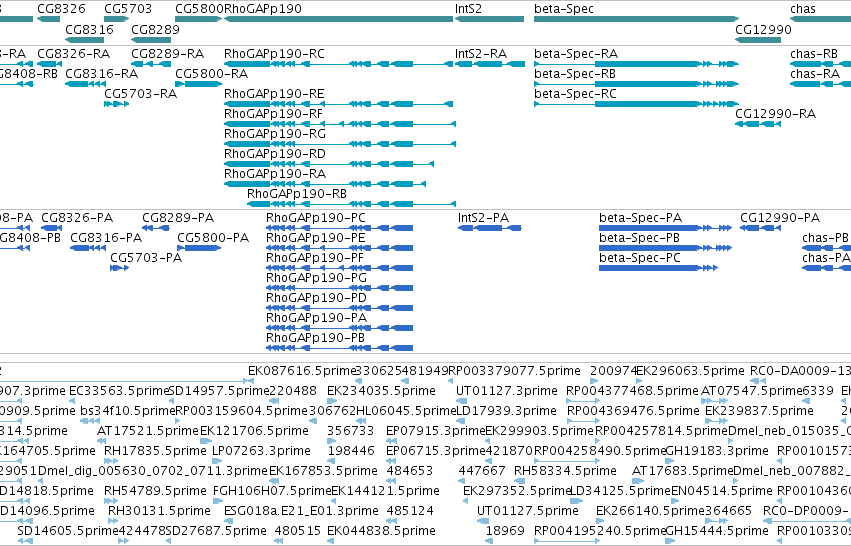Image resolution: width=851 pixels, height=546 pixels.
Task: Open transcript beta-Spec-RA
Action: (x=576, y=54)
